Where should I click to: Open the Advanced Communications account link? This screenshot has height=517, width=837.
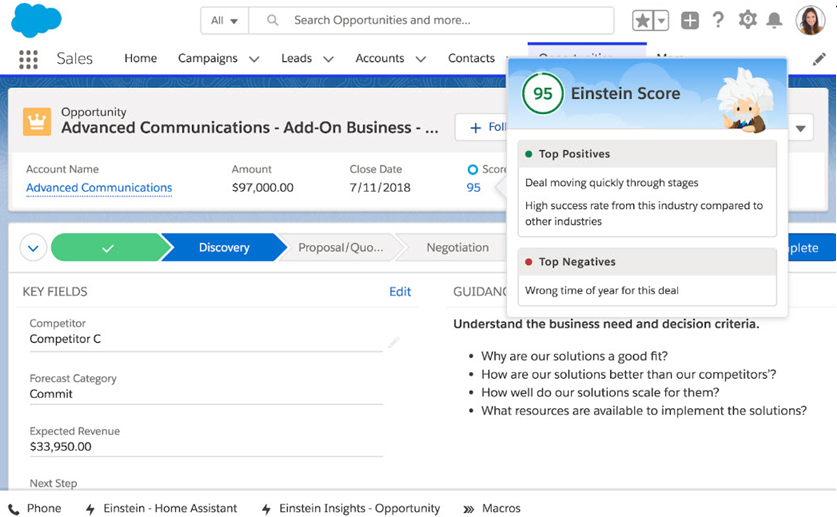99,188
